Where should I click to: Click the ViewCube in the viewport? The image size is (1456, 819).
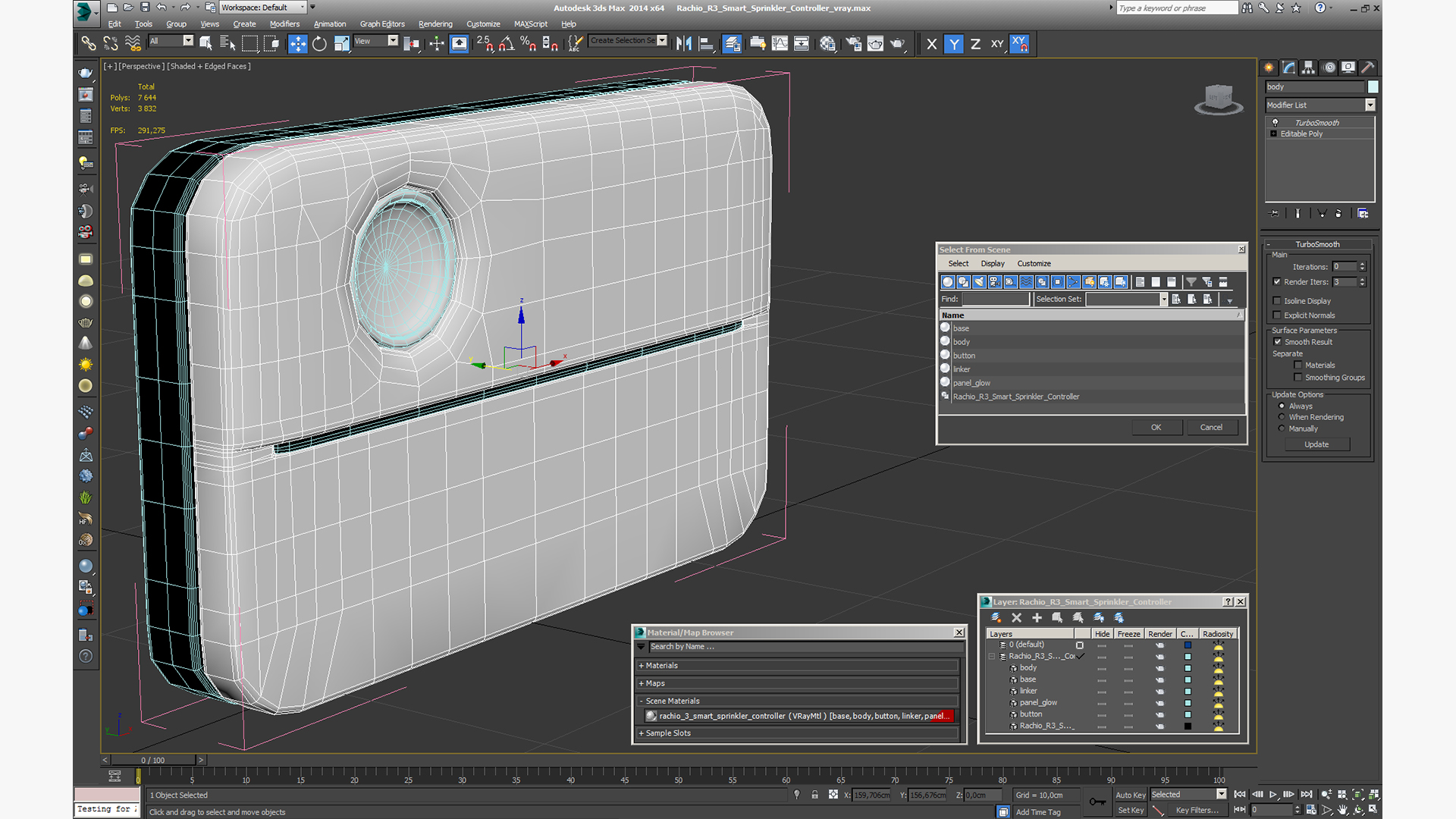pyautogui.click(x=1218, y=99)
